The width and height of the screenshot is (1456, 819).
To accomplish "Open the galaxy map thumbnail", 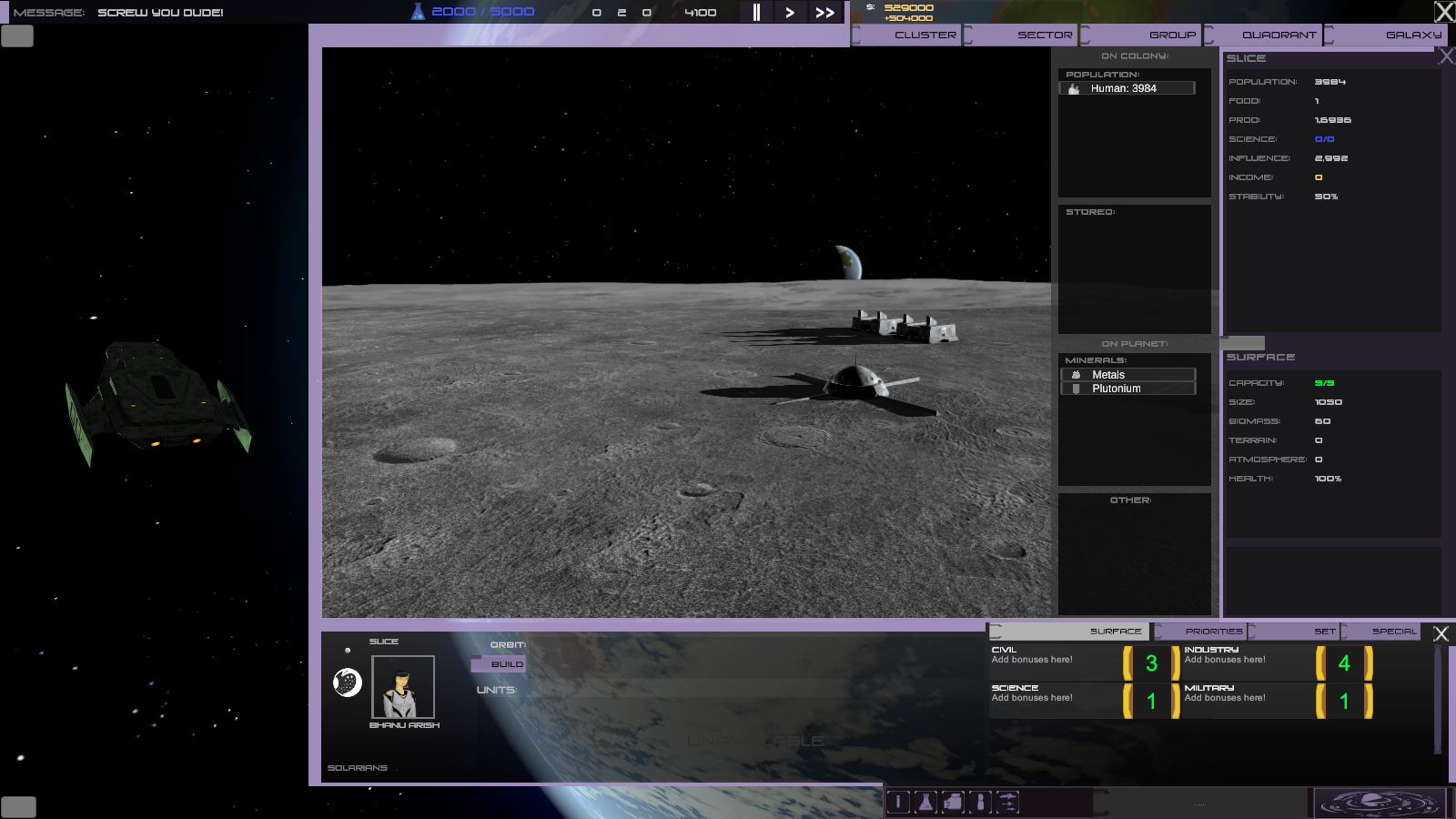I will point(1380,803).
